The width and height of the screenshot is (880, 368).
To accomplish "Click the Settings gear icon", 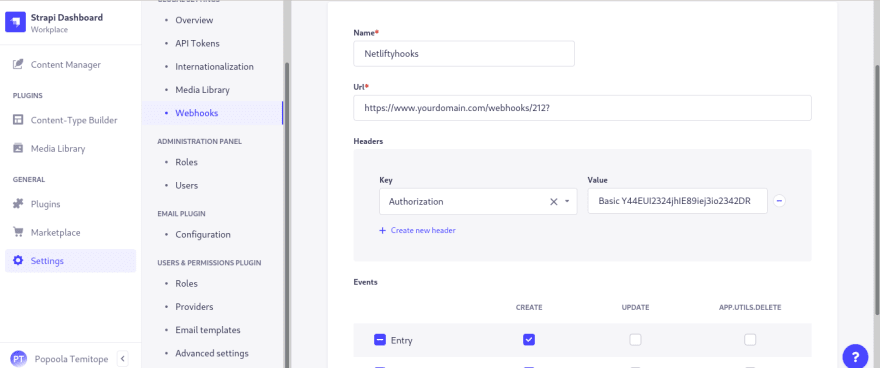I will click(x=18, y=261).
